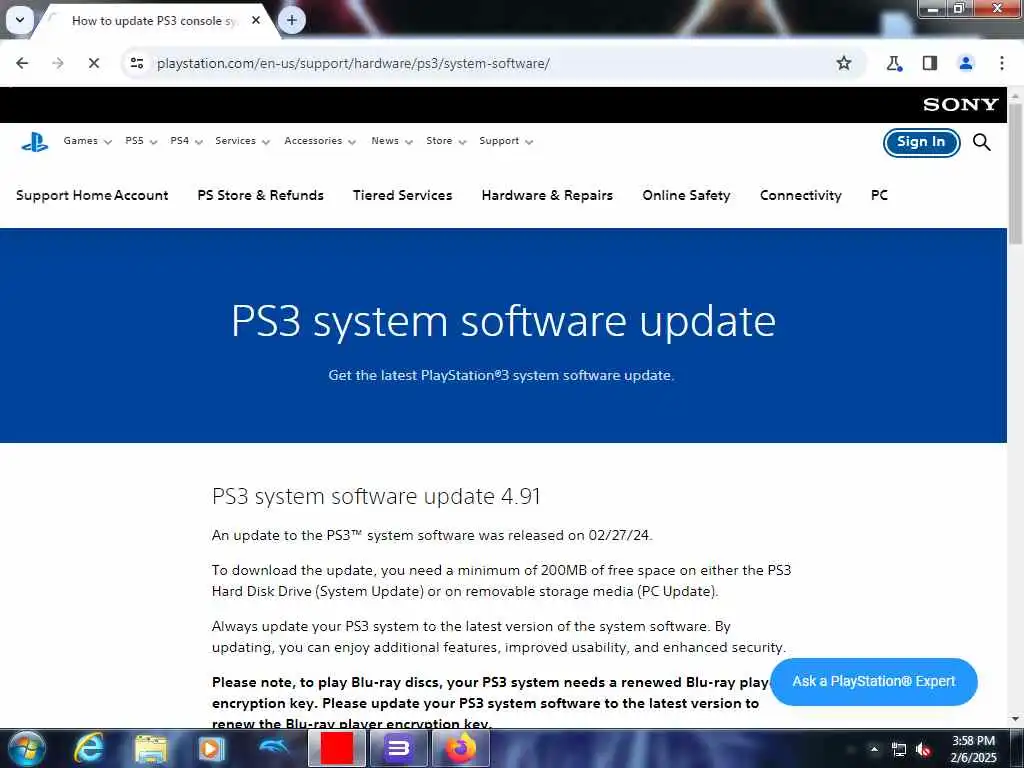Launch Internet Explorer from taskbar
1024x768 pixels.
click(x=88, y=748)
